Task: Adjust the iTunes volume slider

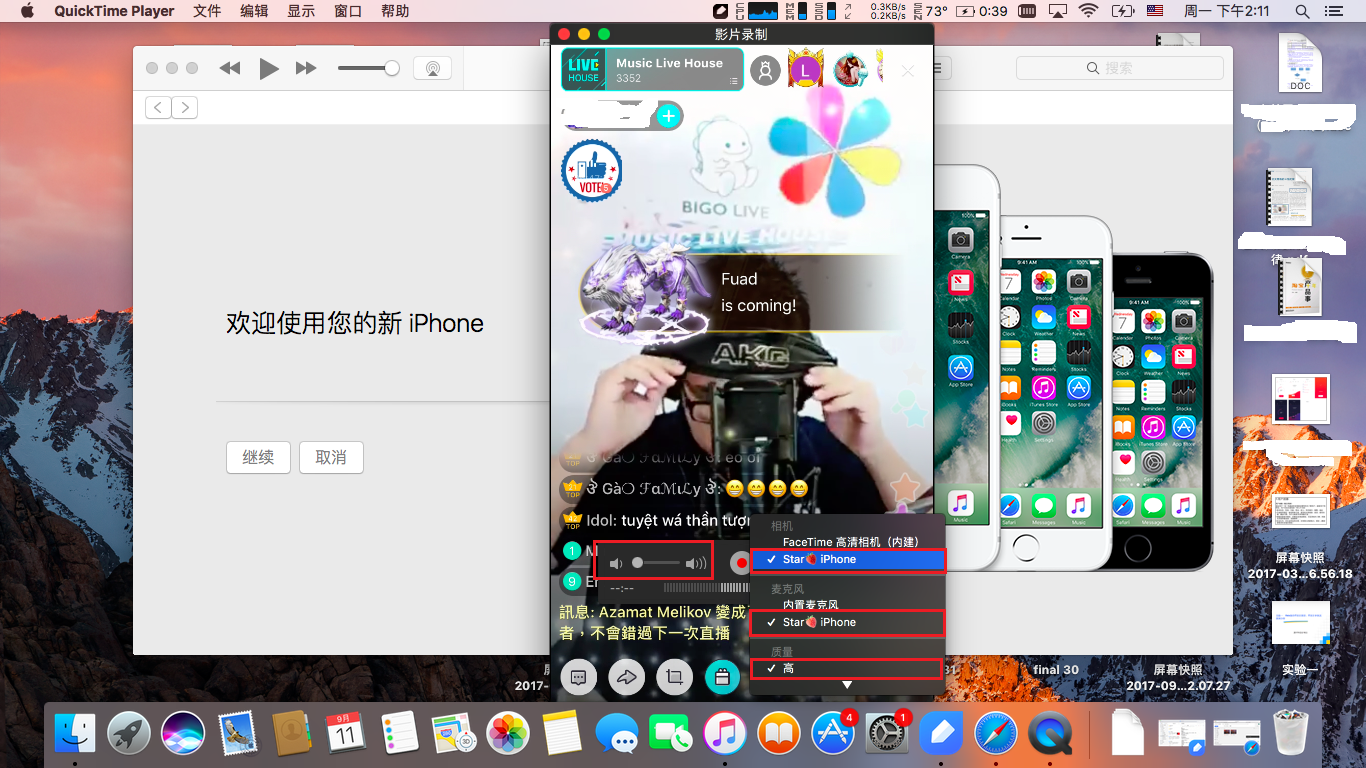Action: pyautogui.click(x=368, y=68)
